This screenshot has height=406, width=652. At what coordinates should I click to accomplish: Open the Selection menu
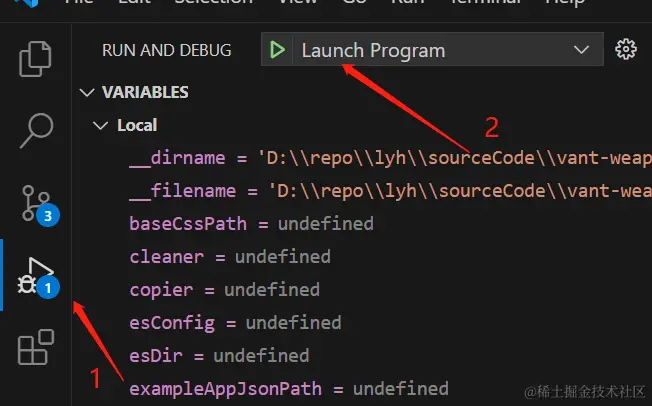213,3
